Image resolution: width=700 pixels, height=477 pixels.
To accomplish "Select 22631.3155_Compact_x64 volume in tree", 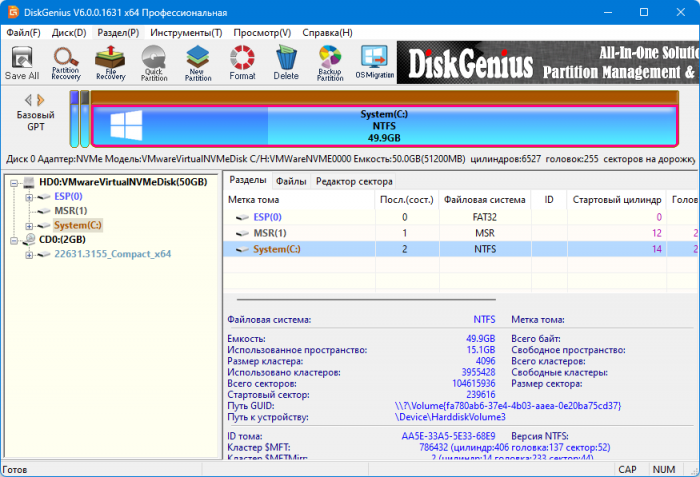I will point(112,254).
